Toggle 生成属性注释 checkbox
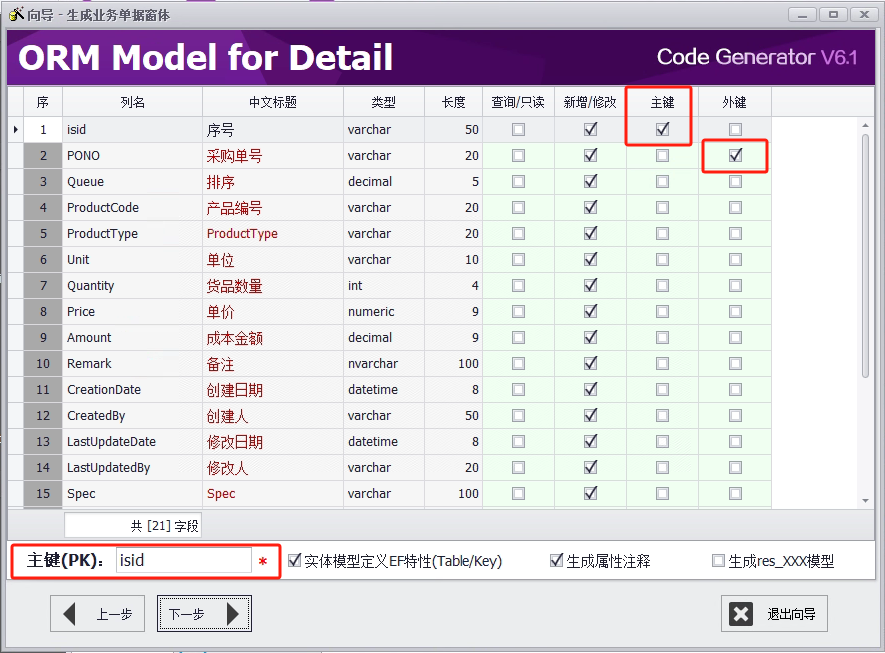This screenshot has height=653, width=885. 556,560
